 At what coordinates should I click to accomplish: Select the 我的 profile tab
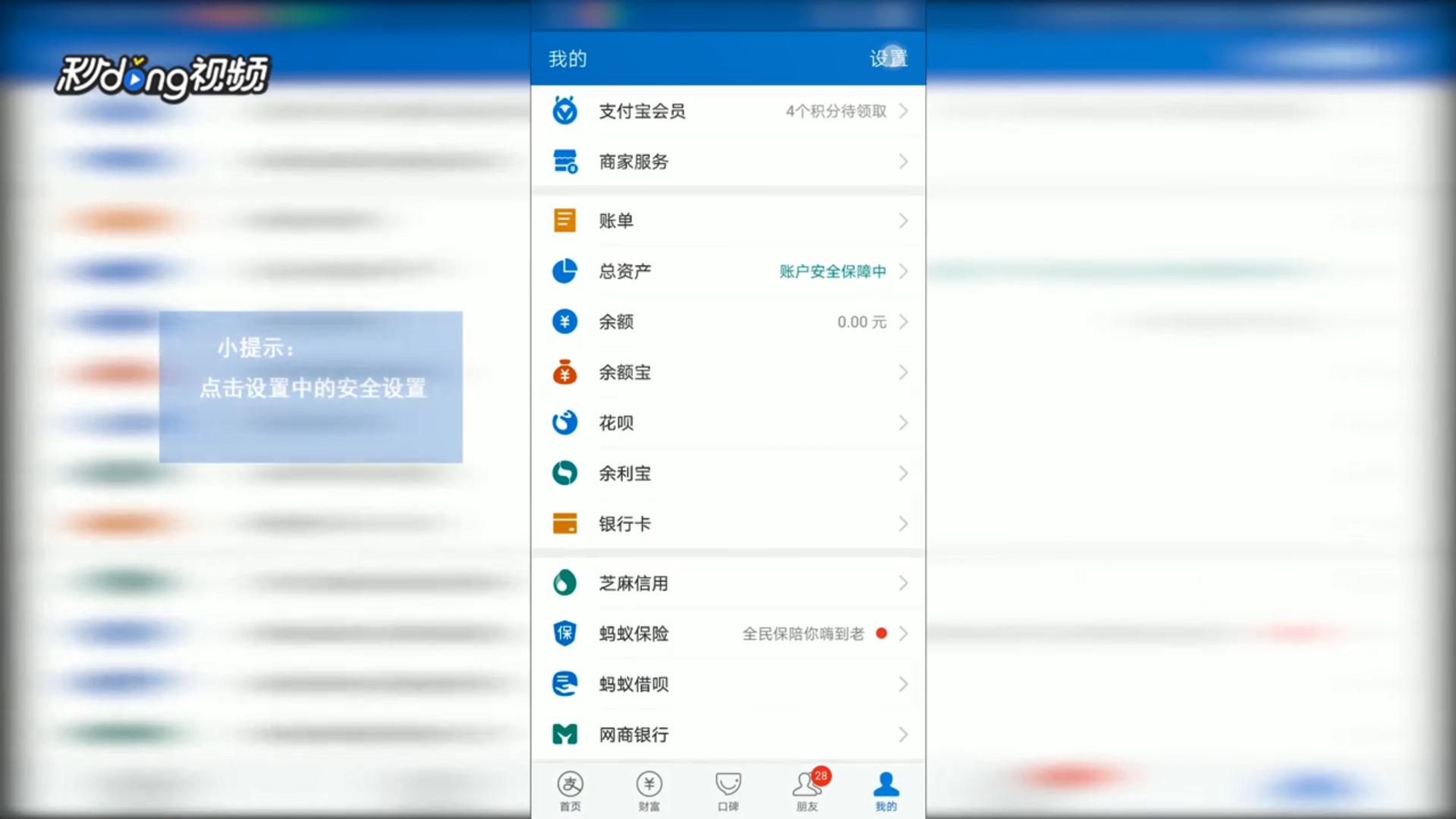click(x=886, y=791)
